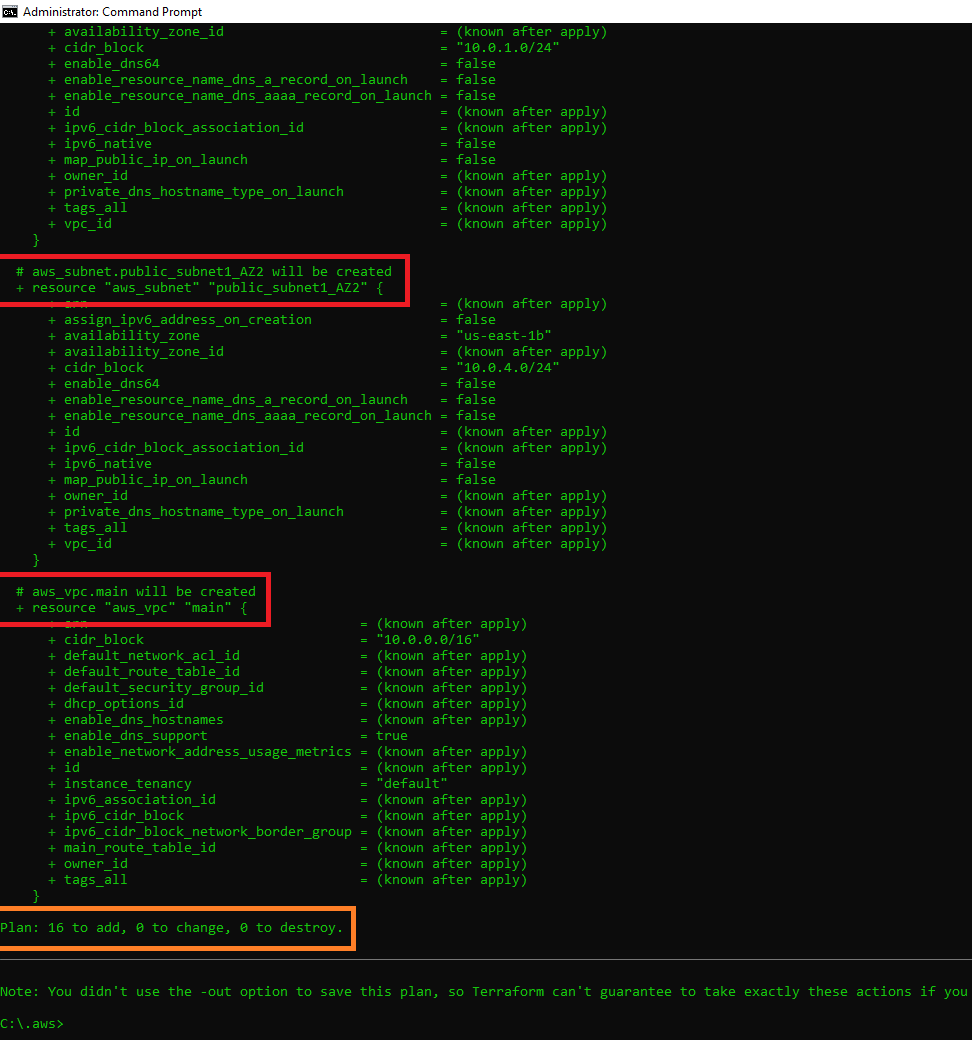This screenshot has width=972, height=1040.
Task: Click the enable_dns_support attribute
Action: tap(136, 736)
